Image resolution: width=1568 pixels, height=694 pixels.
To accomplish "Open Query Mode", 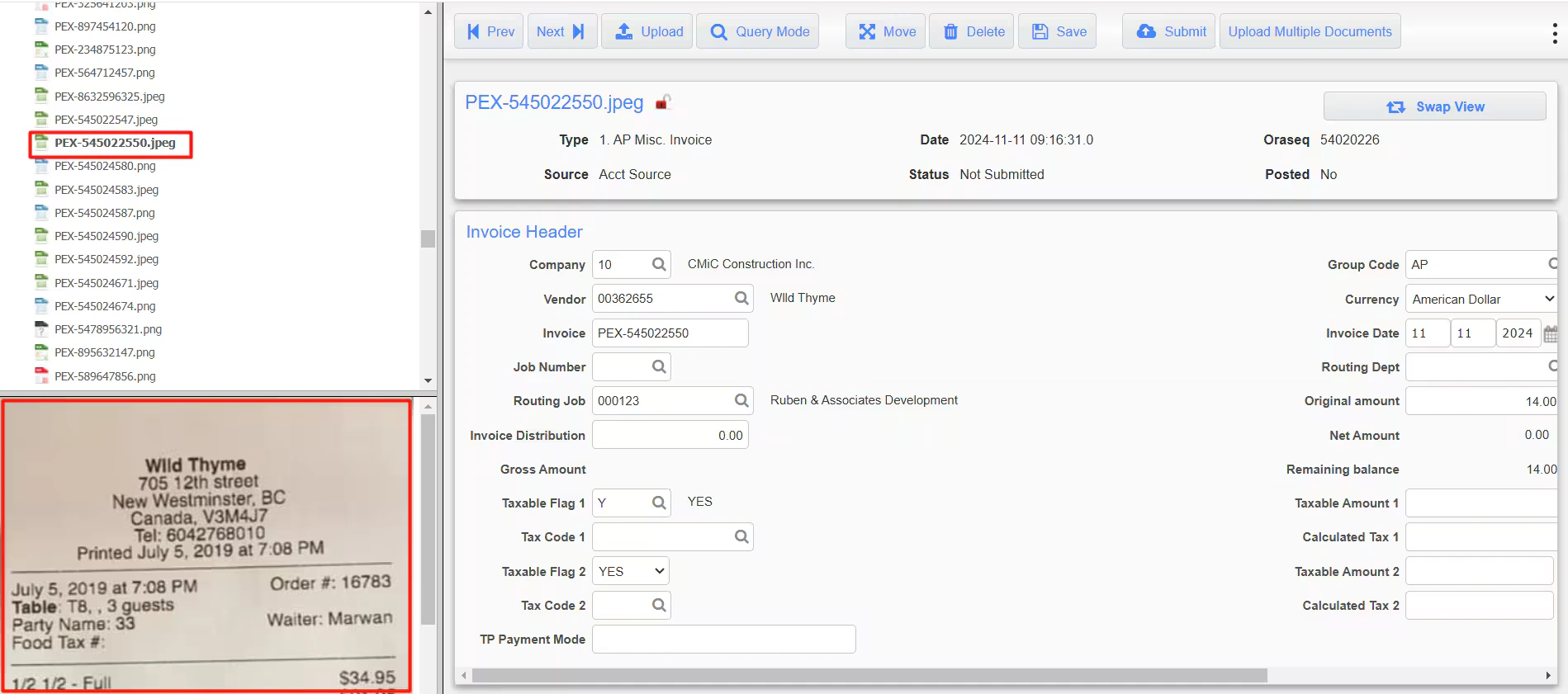I will 757,31.
